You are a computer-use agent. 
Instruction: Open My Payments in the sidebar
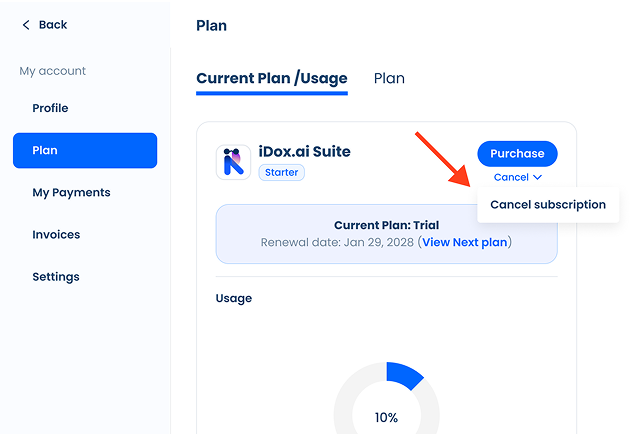click(71, 192)
